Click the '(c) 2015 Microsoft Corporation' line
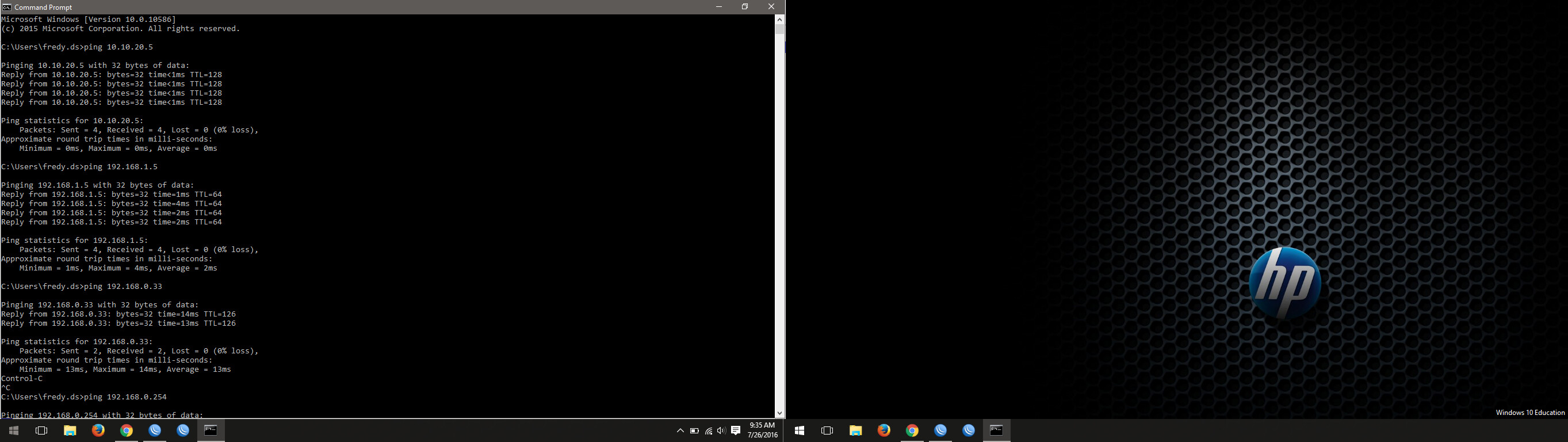Image resolution: width=1568 pixels, height=442 pixels. 121,28
